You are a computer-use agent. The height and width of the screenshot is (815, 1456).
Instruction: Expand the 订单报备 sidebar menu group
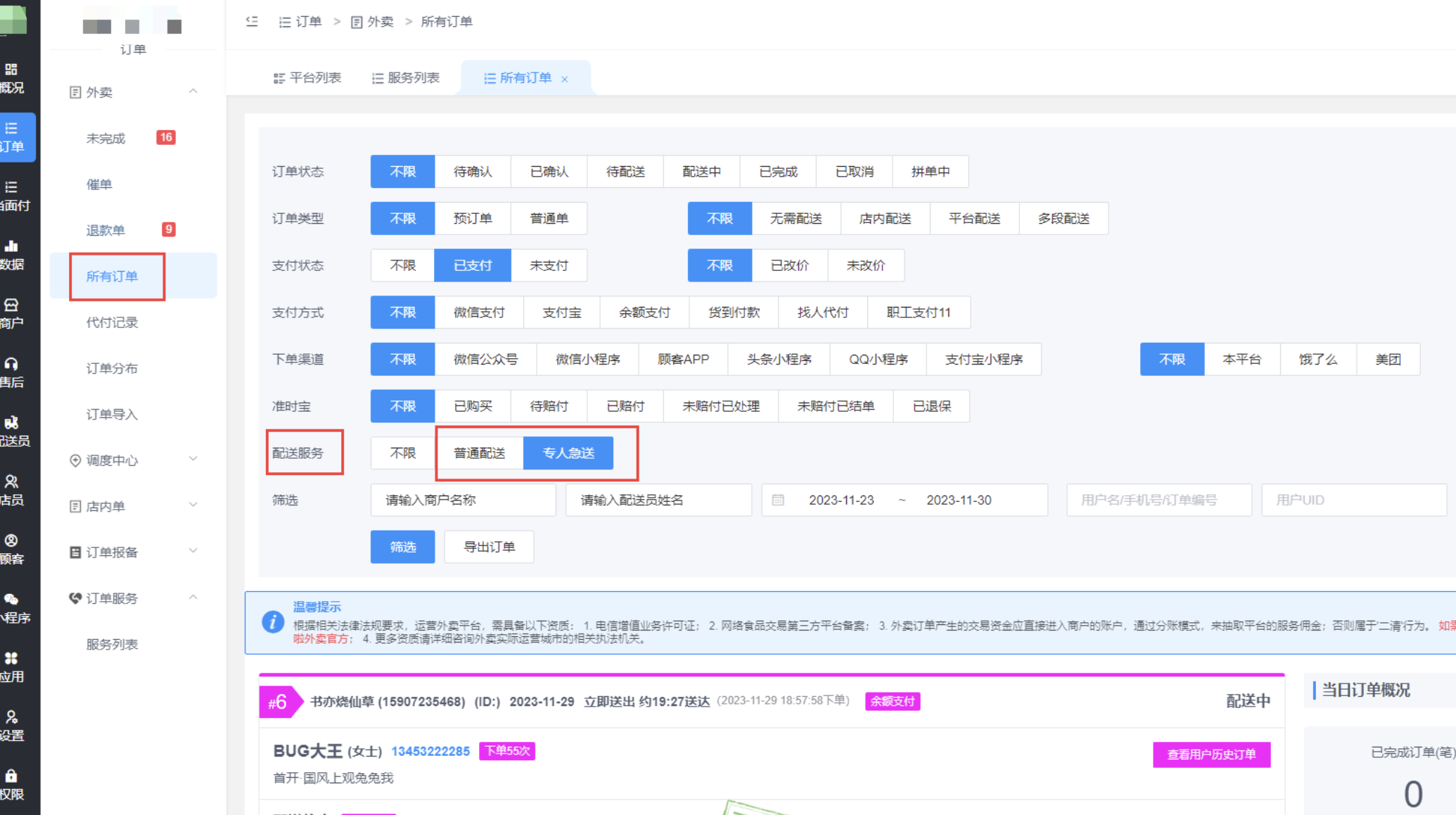coord(193,552)
